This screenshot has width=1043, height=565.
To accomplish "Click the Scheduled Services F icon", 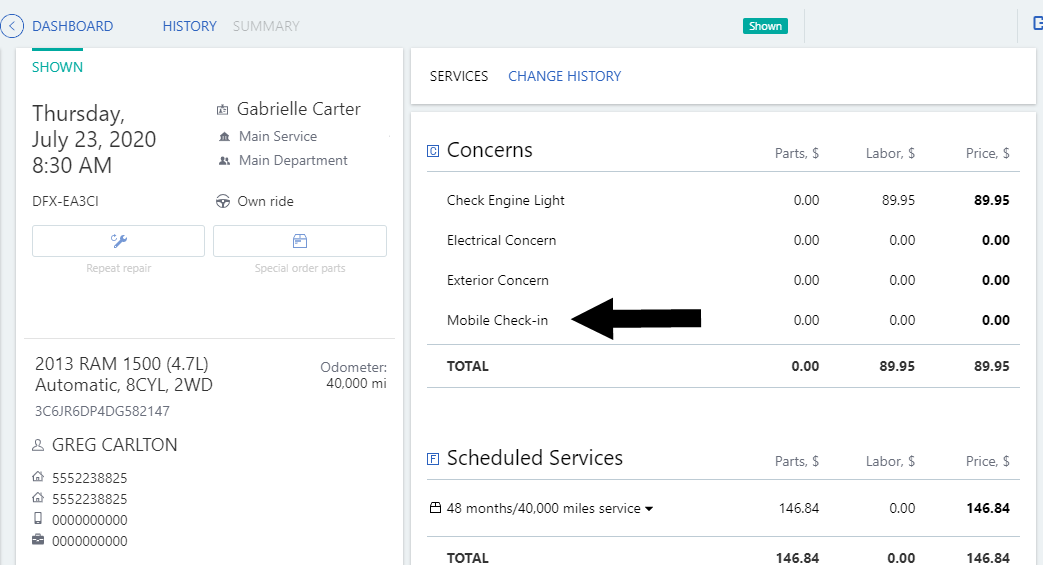I will pyautogui.click(x=433, y=459).
